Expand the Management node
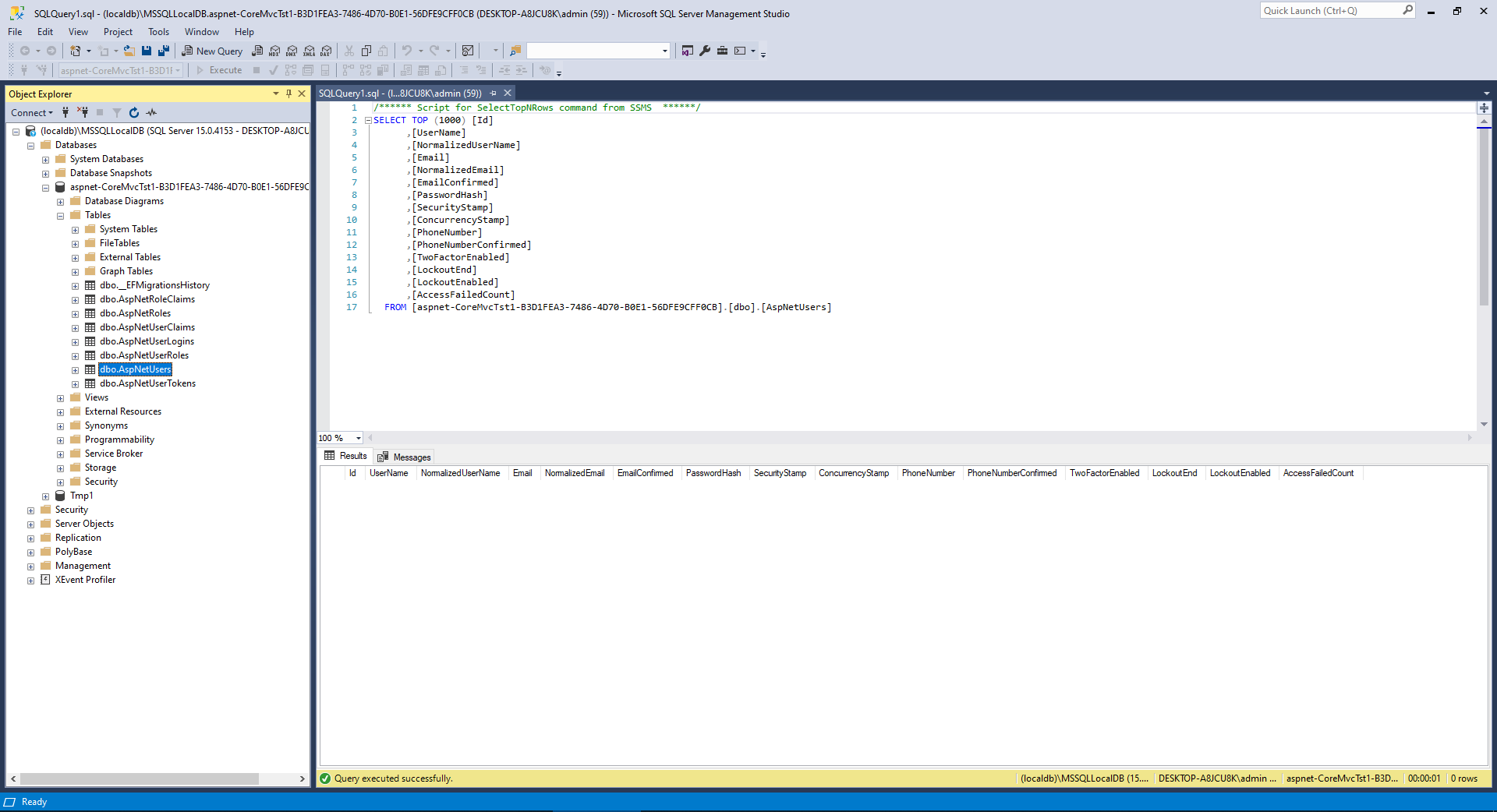The width and height of the screenshot is (1497, 812). pos(30,567)
